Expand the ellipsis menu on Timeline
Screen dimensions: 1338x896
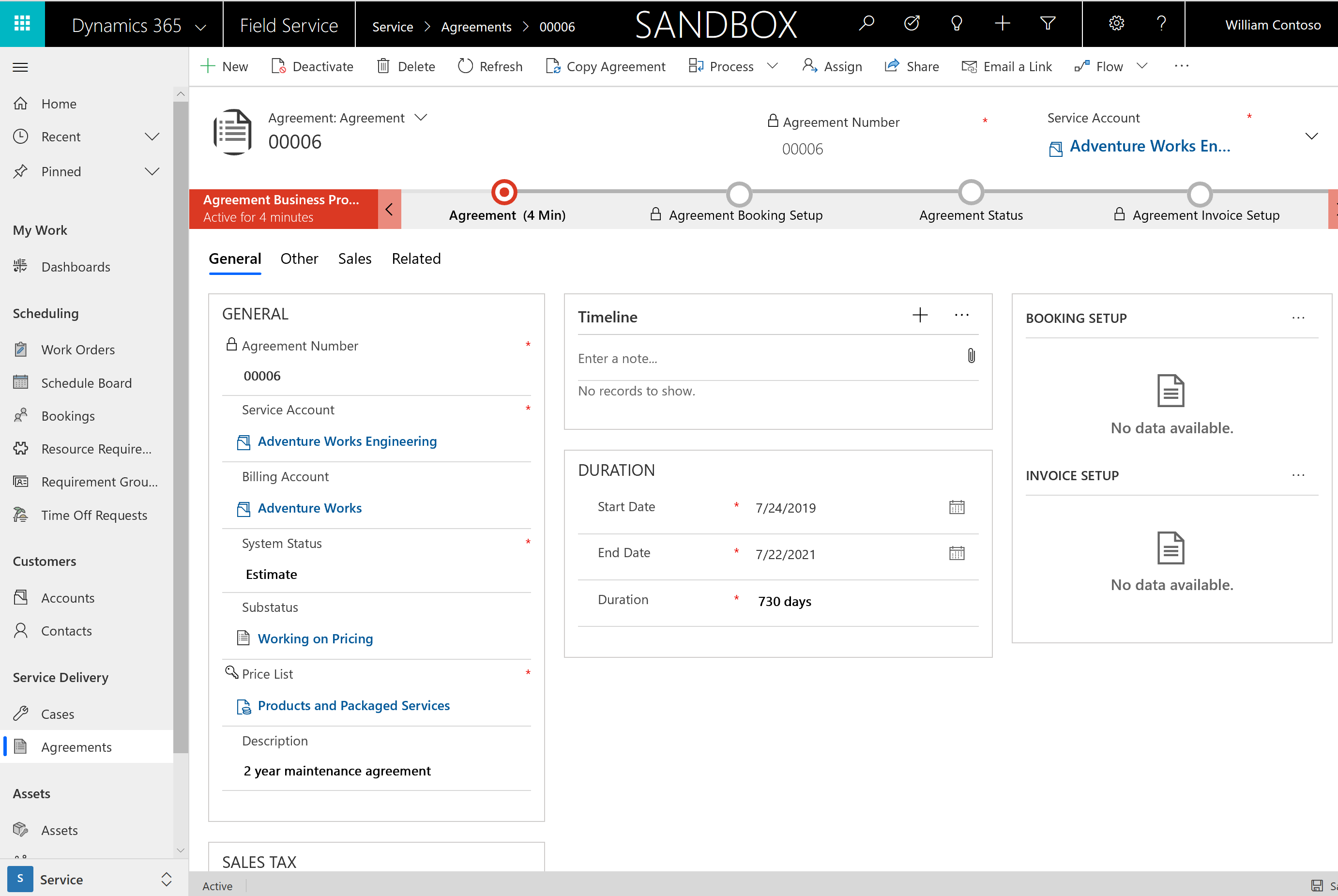point(961,315)
